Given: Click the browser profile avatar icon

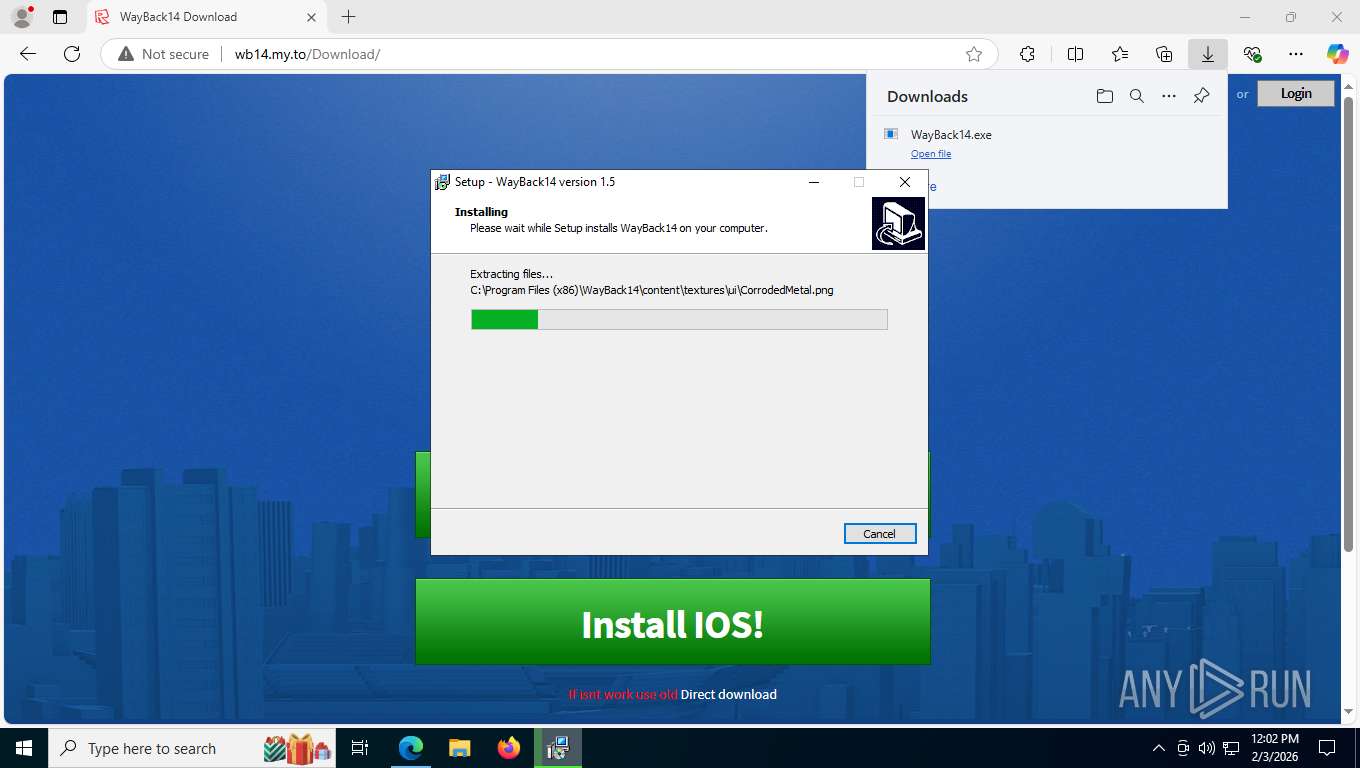Looking at the screenshot, I should 22,17.
